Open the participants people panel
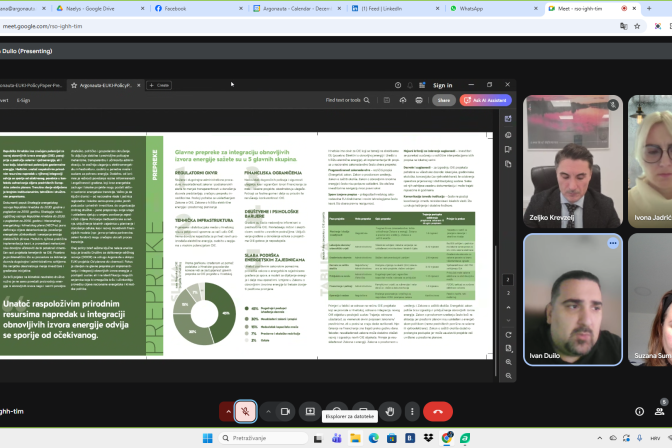 coord(659,411)
